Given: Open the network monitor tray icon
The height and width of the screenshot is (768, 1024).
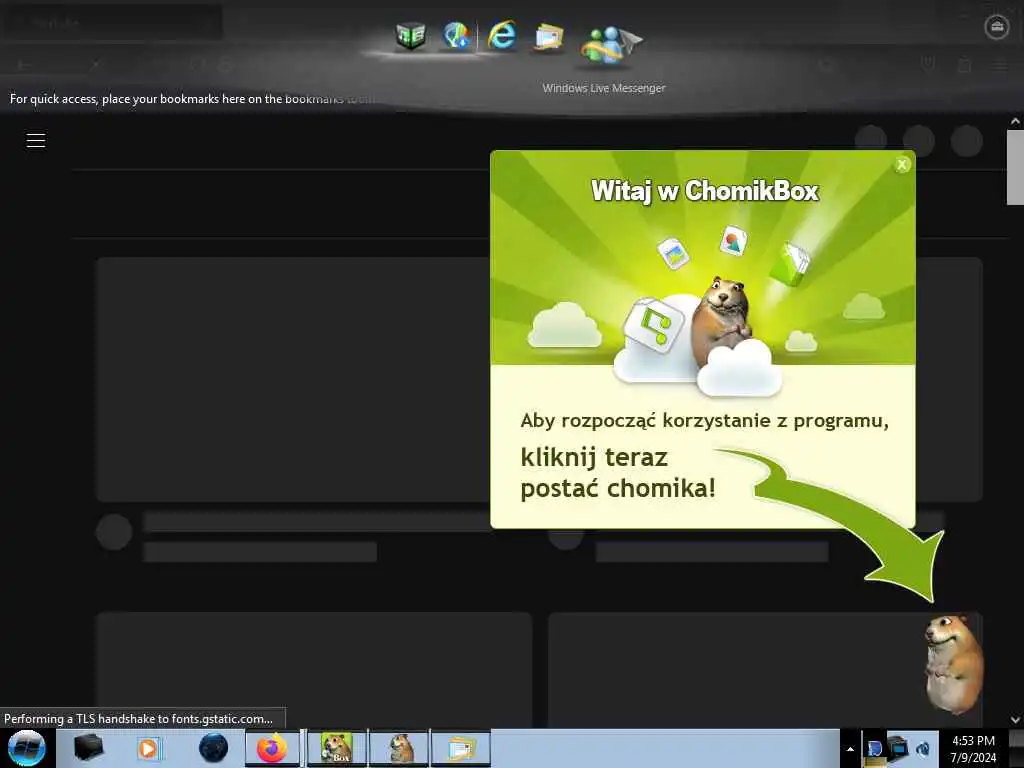Looking at the screenshot, I should (899, 748).
